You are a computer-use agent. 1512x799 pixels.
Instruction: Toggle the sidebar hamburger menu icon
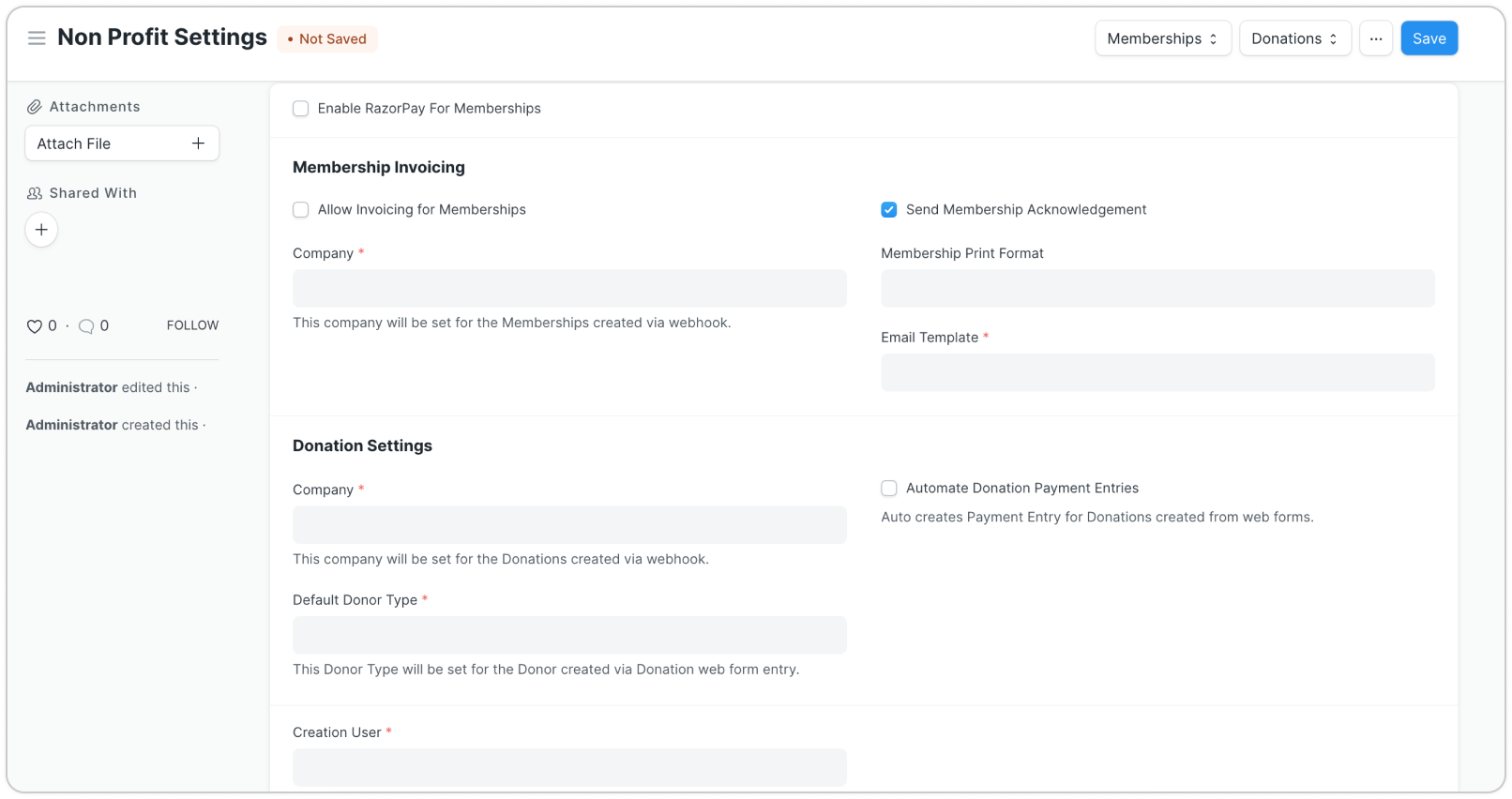pos(37,38)
